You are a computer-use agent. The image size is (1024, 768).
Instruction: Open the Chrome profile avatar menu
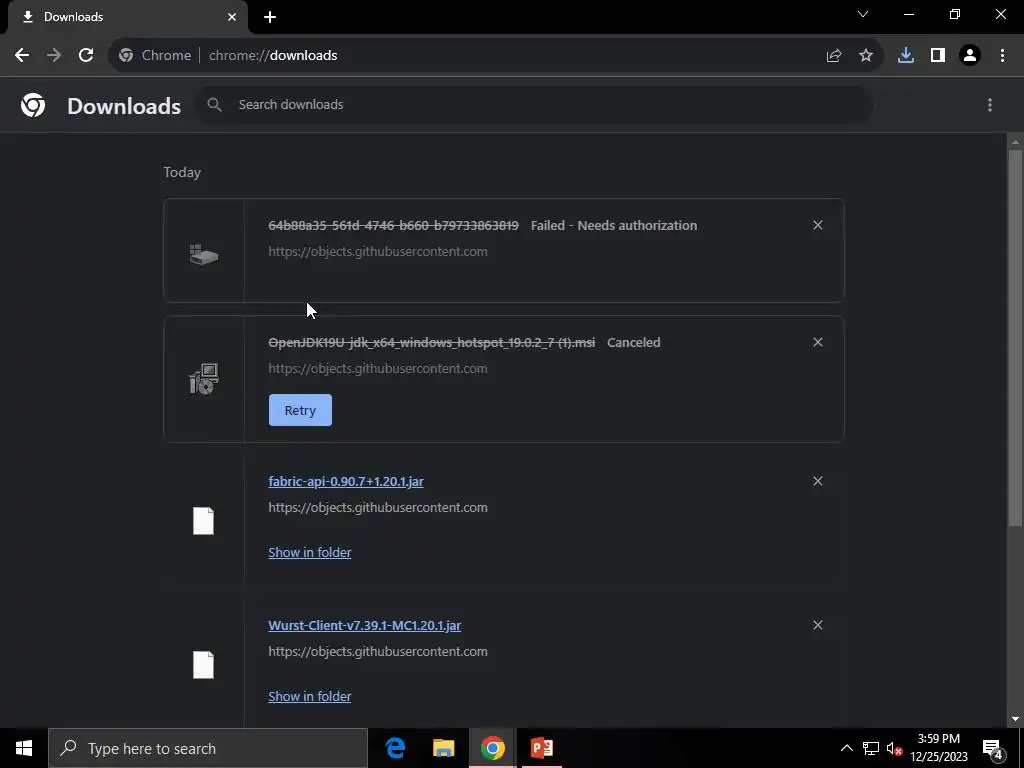(x=970, y=56)
